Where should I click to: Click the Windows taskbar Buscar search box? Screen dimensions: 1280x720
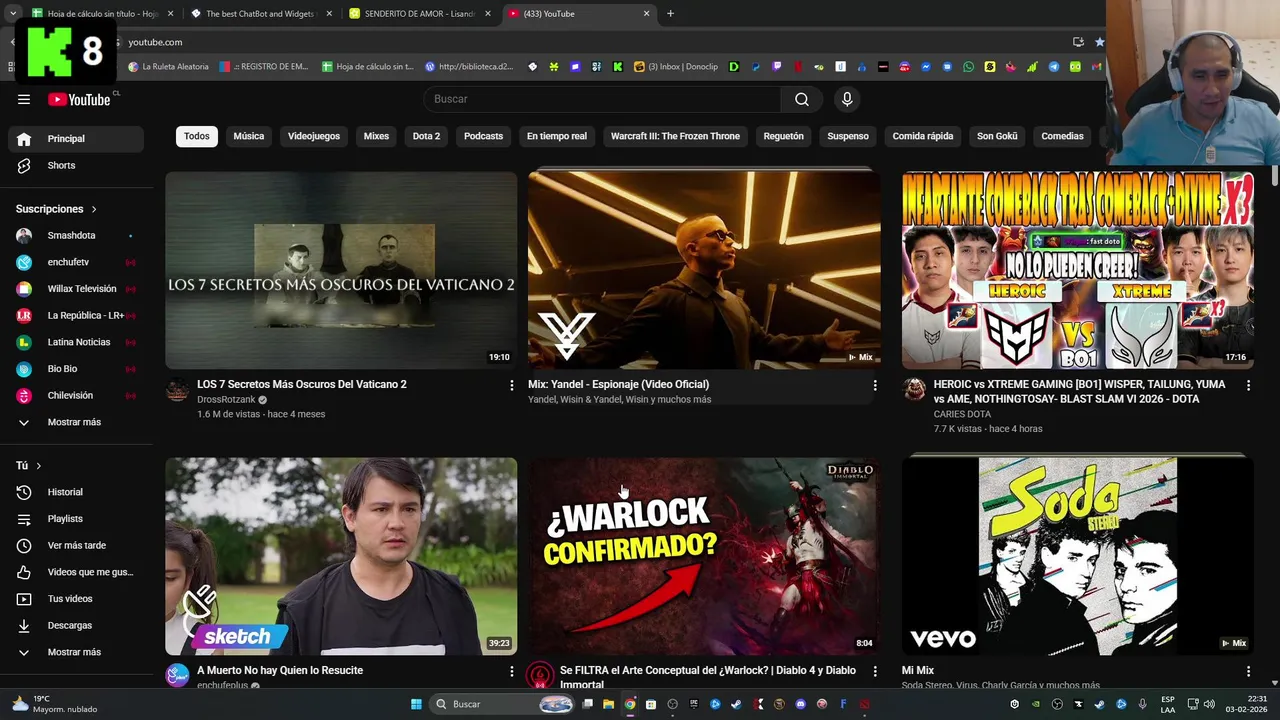click(x=502, y=704)
